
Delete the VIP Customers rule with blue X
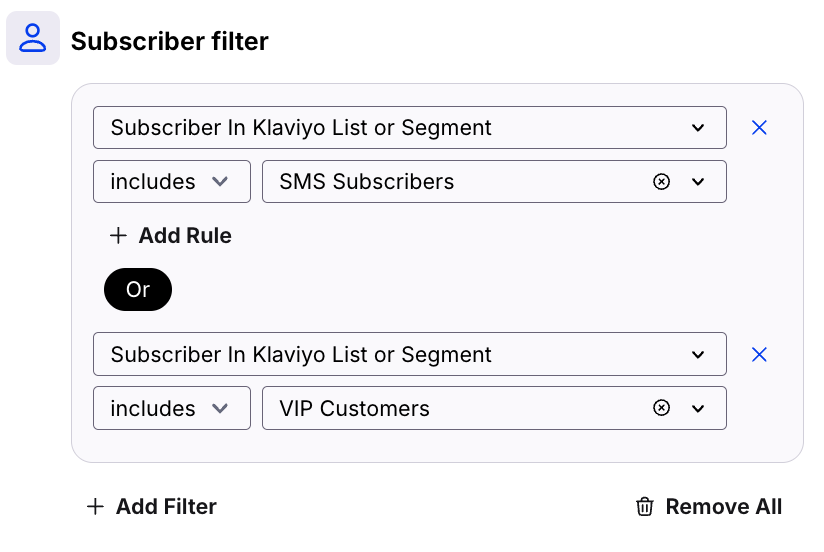(759, 355)
